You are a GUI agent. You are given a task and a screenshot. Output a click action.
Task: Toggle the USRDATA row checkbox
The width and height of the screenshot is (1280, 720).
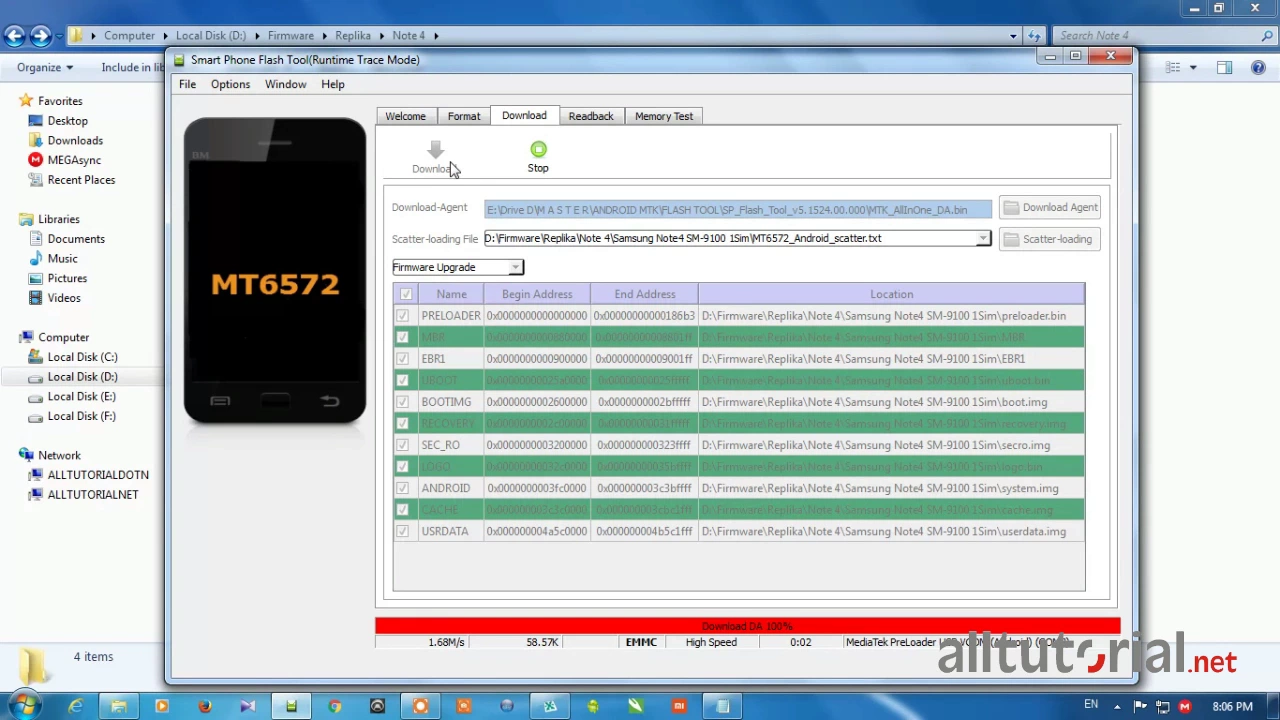point(402,531)
